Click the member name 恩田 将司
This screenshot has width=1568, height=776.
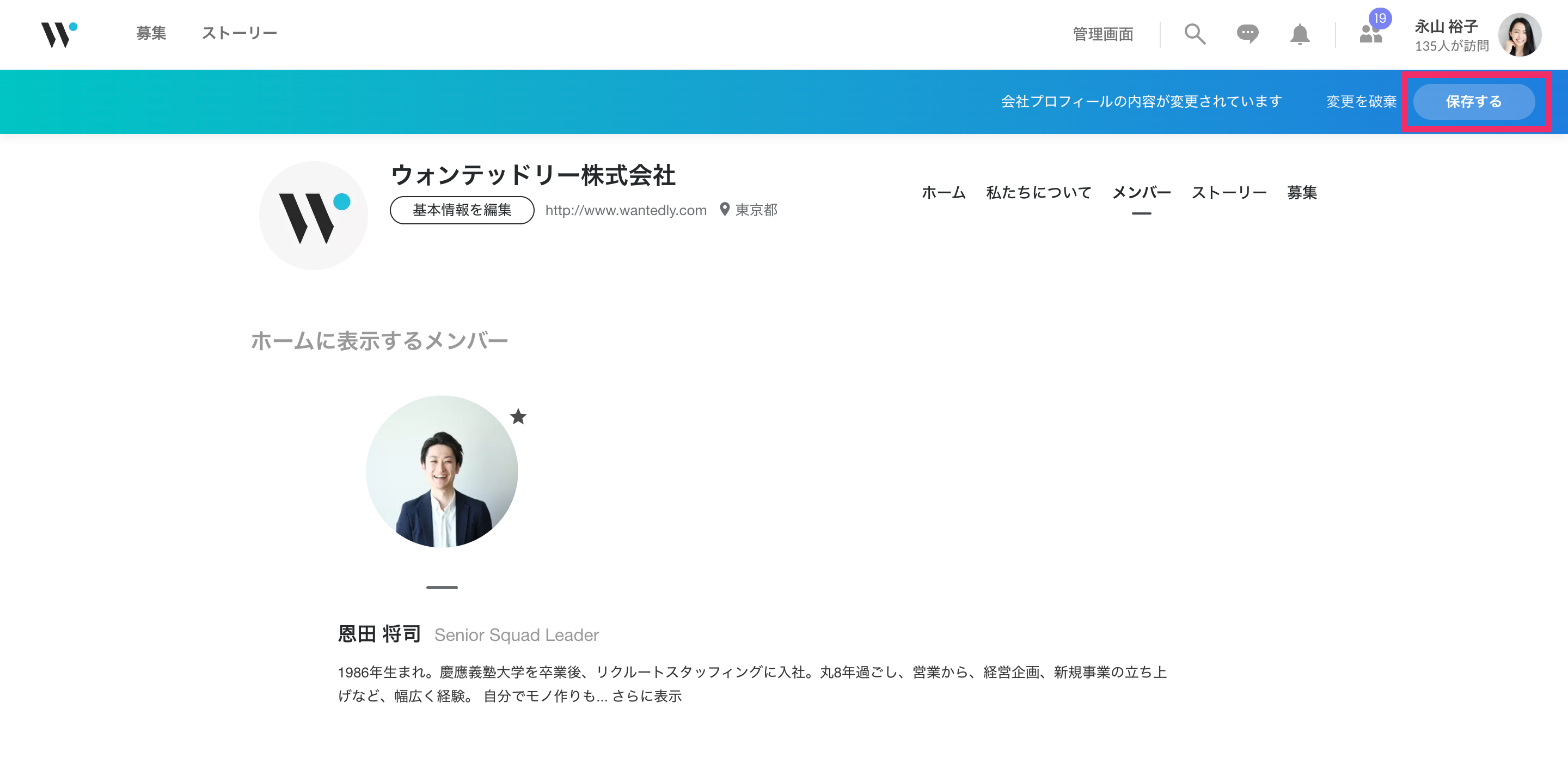pyautogui.click(x=379, y=634)
